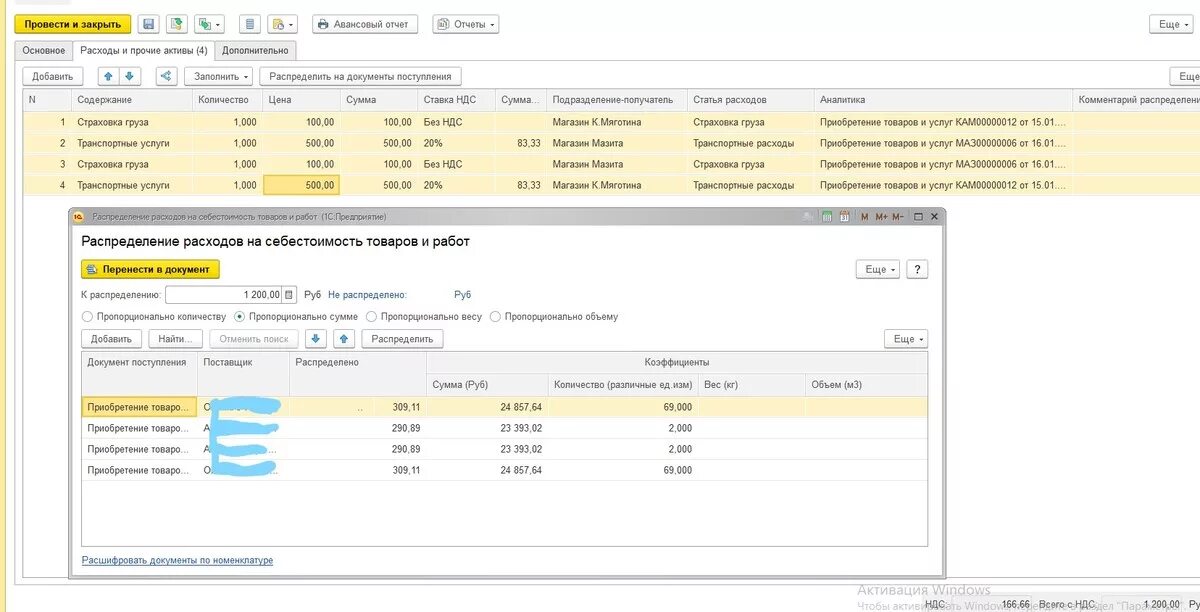Open the calendar icon in the dialog title bar
The image size is (1200, 612).
[845, 217]
